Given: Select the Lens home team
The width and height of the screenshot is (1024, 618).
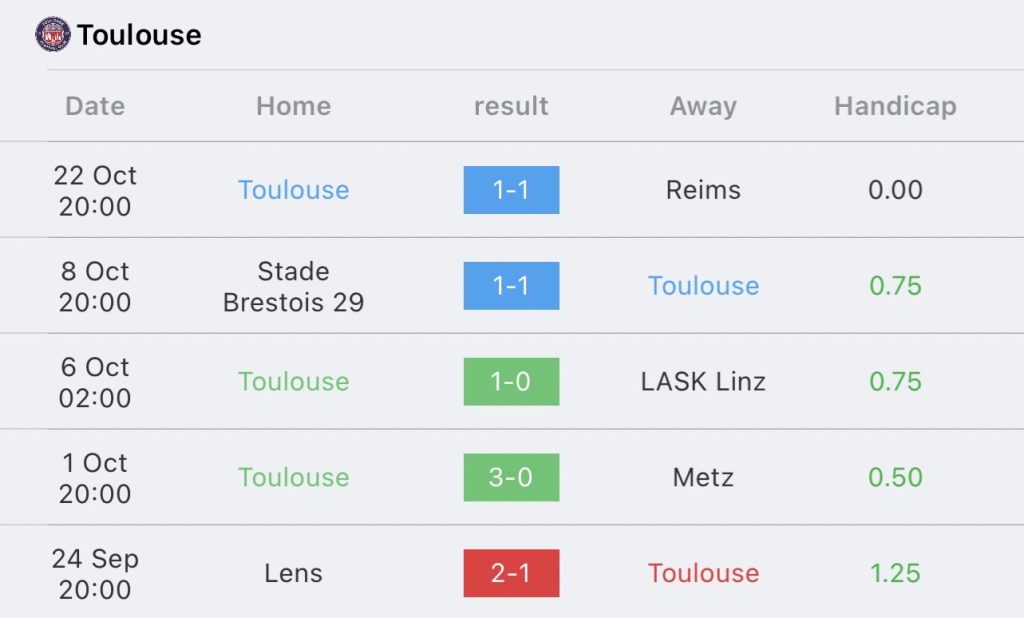Looking at the screenshot, I should pos(294,573).
